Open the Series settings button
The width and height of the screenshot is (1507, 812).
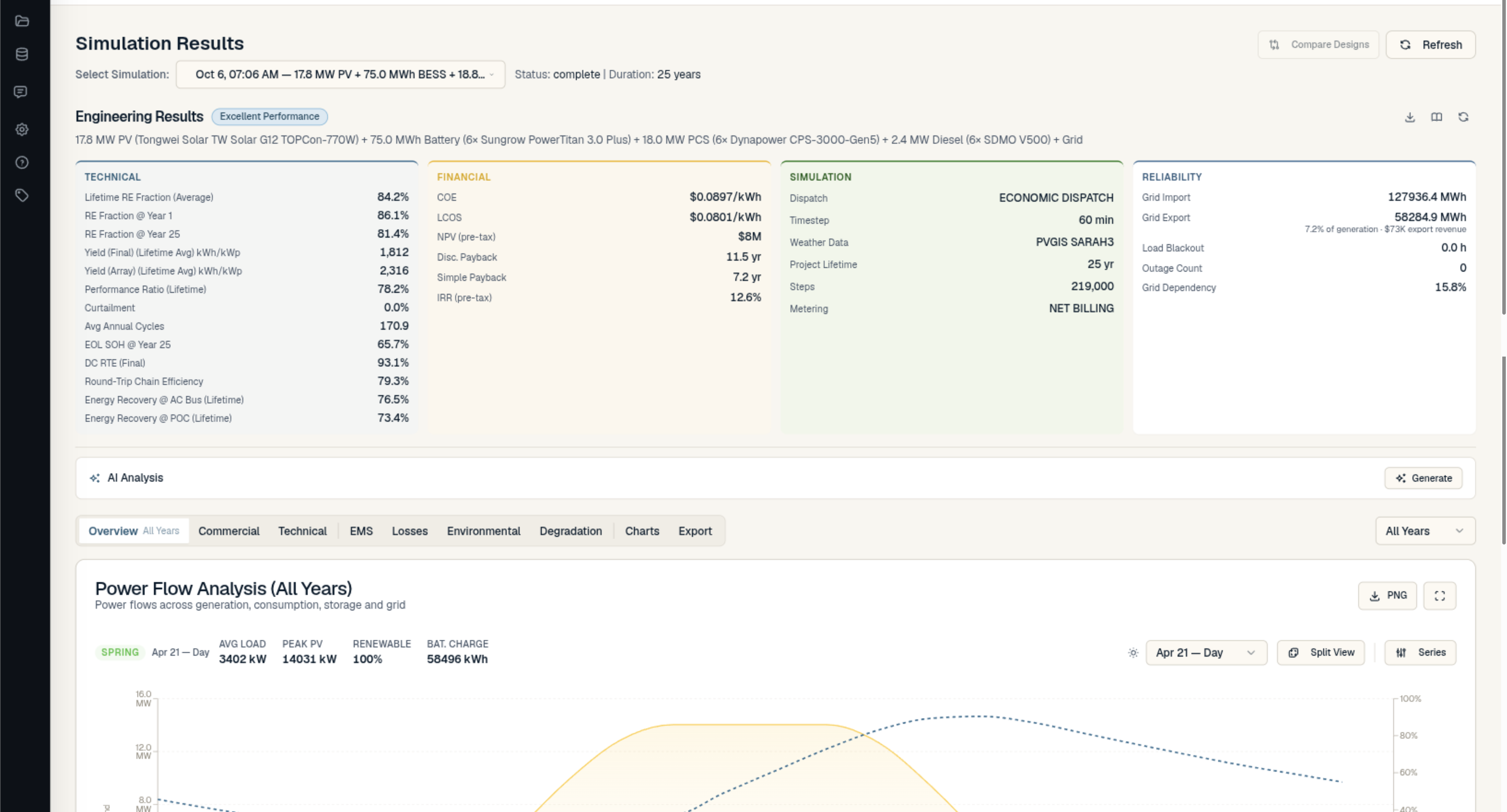pos(1420,652)
